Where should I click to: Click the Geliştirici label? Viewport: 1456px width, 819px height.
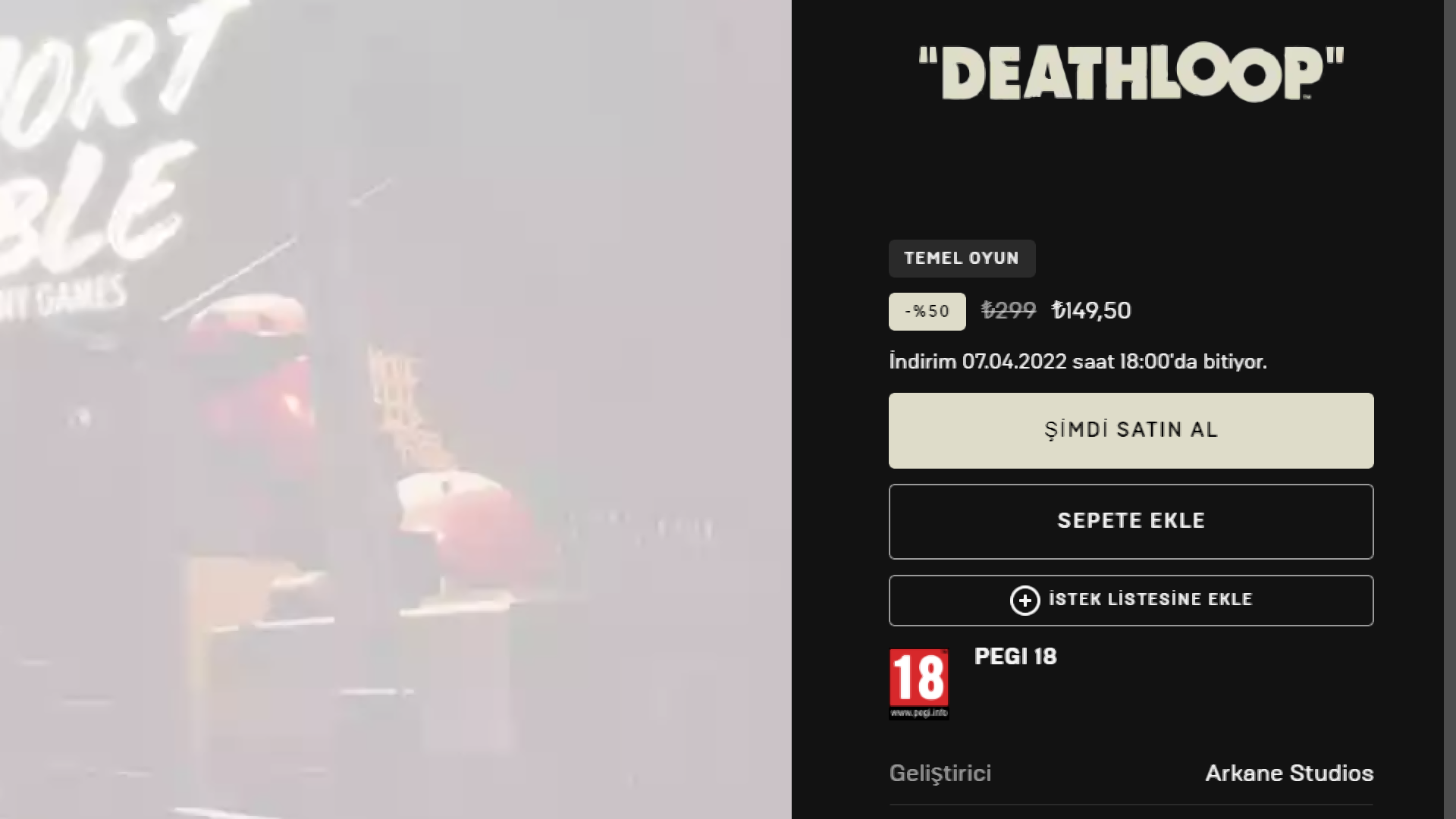coord(940,773)
